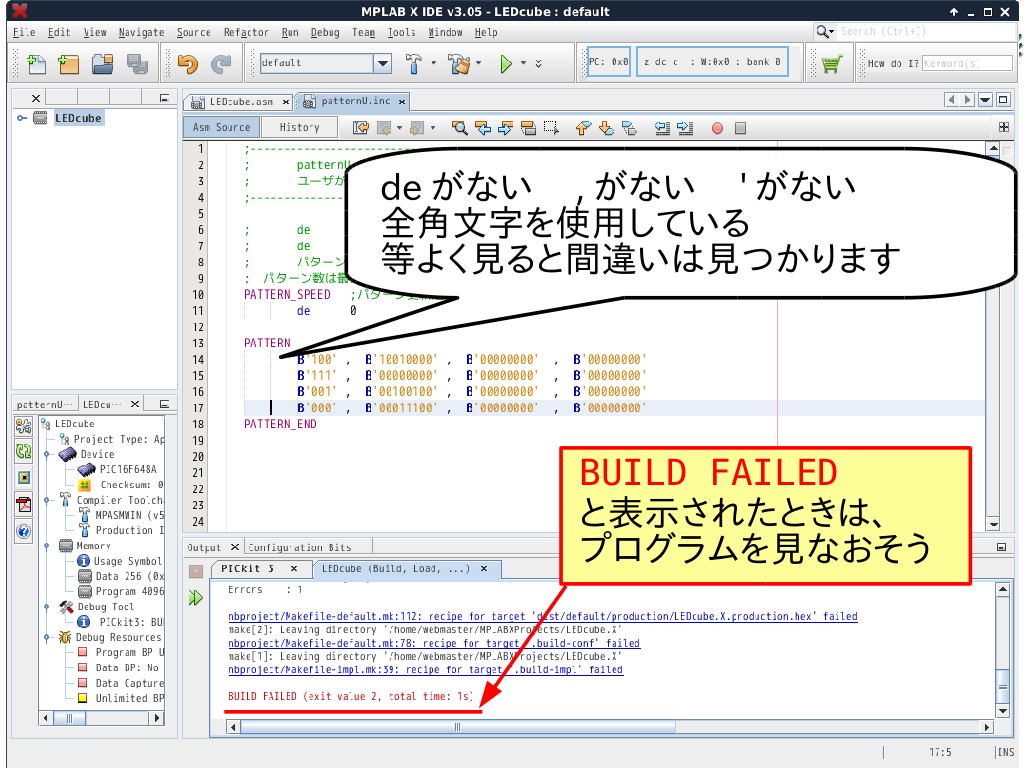Undo the last edit
Viewport: 1024px width, 768px height.
[188, 63]
